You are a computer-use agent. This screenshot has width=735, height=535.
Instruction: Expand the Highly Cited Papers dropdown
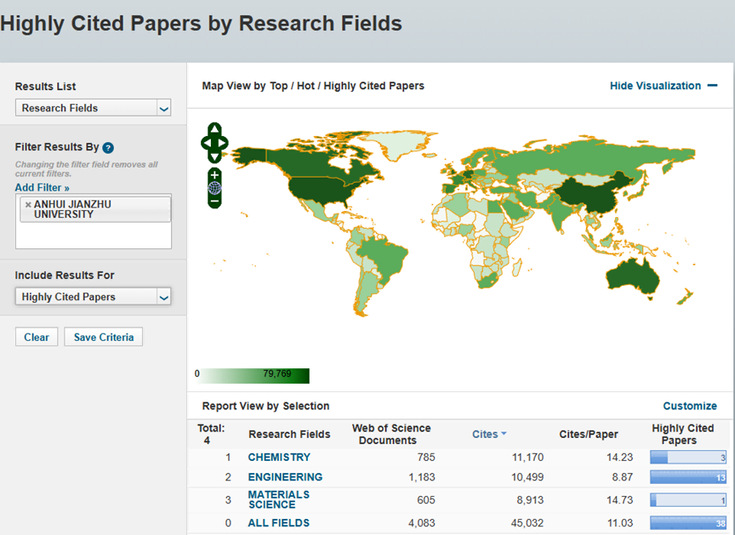[x=93, y=297]
